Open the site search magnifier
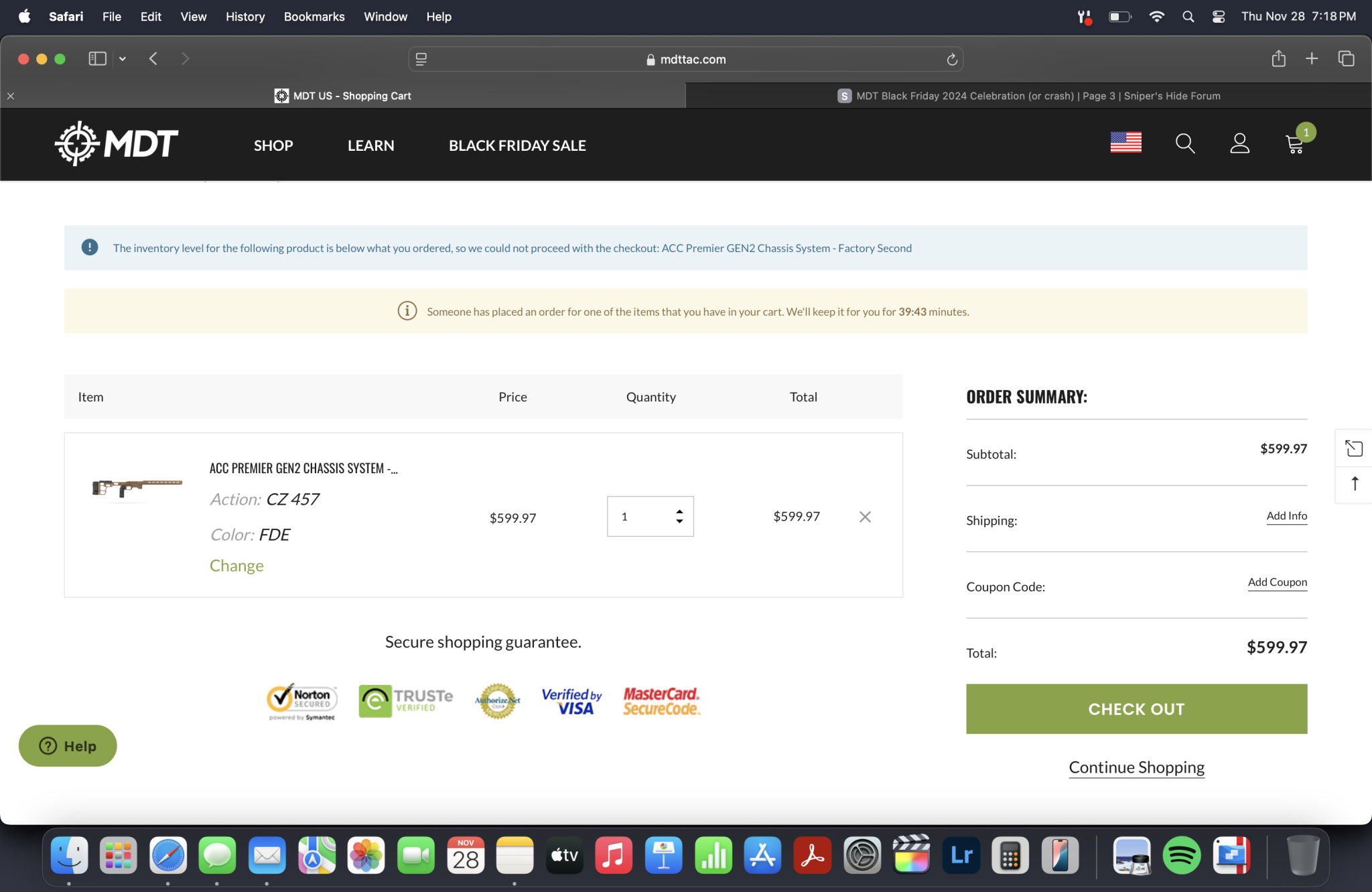The height and width of the screenshot is (892, 1372). [x=1184, y=143]
